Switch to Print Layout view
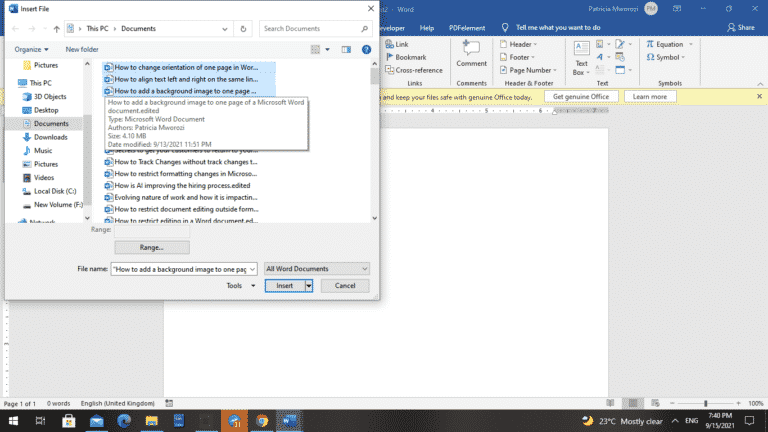The image size is (768, 432). (x=633, y=403)
